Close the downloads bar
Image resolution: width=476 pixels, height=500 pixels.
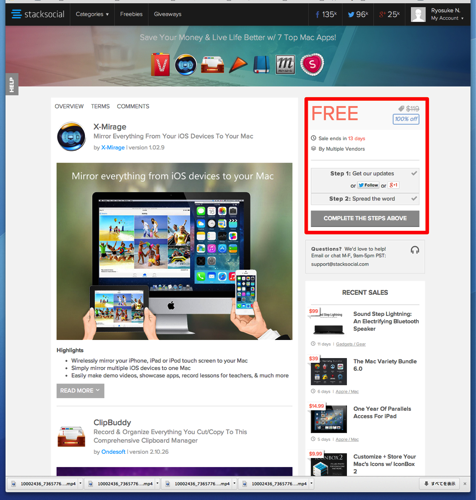[465, 483]
